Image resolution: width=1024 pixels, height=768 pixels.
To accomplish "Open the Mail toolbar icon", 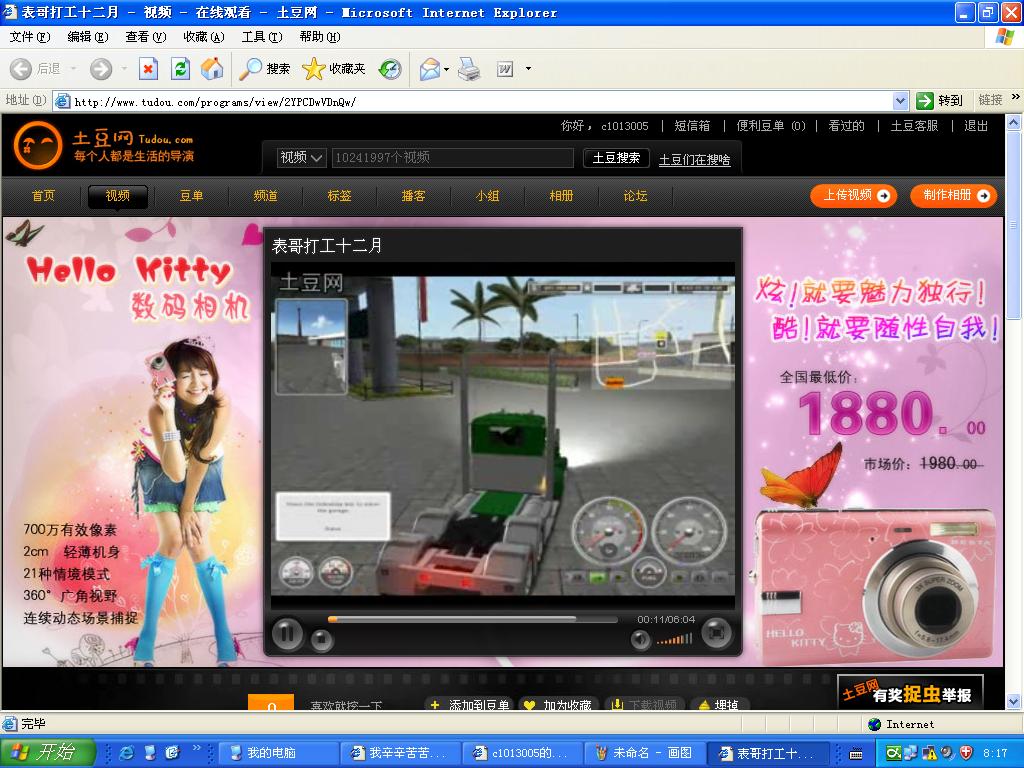I will coord(429,69).
